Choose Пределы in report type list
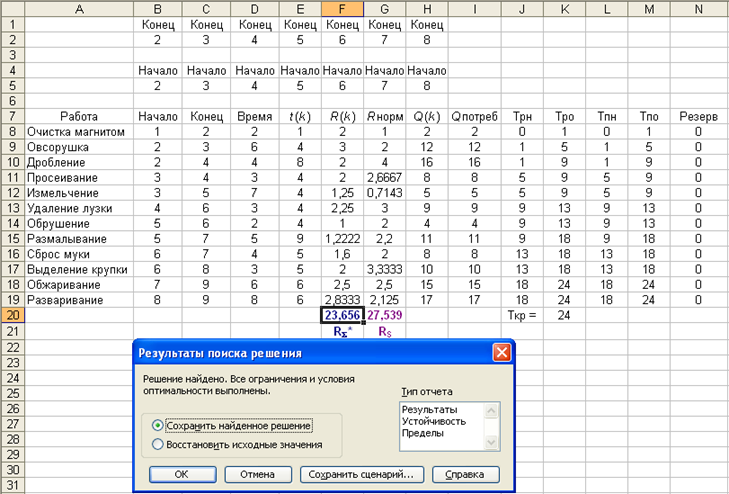This screenshot has width=729, height=494. tap(422, 433)
